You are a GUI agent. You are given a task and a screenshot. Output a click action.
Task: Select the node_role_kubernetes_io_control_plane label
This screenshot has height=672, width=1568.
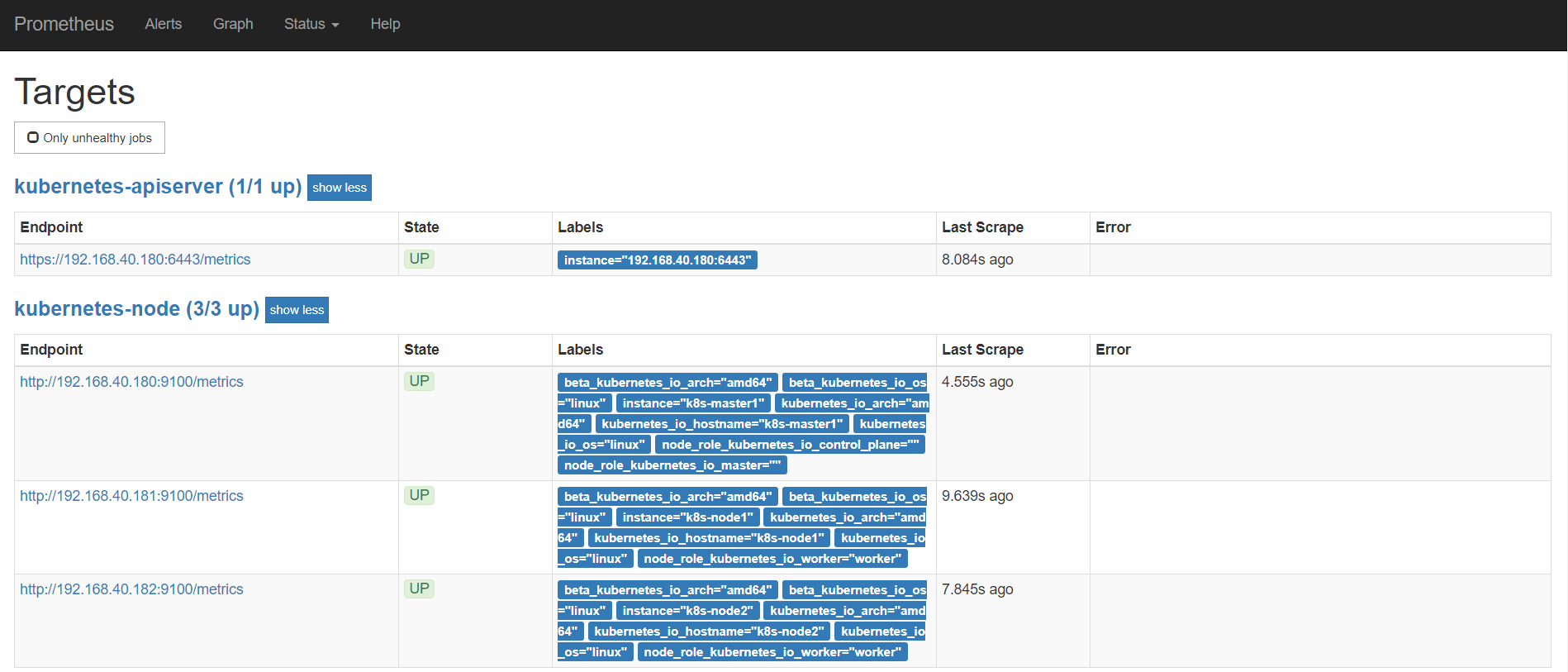coord(790,445)
